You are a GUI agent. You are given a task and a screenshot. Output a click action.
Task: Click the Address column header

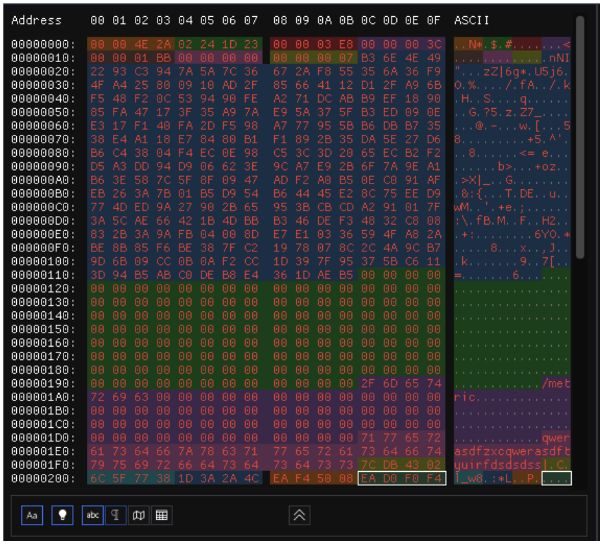pyautogui.click(x=36, y=20)
